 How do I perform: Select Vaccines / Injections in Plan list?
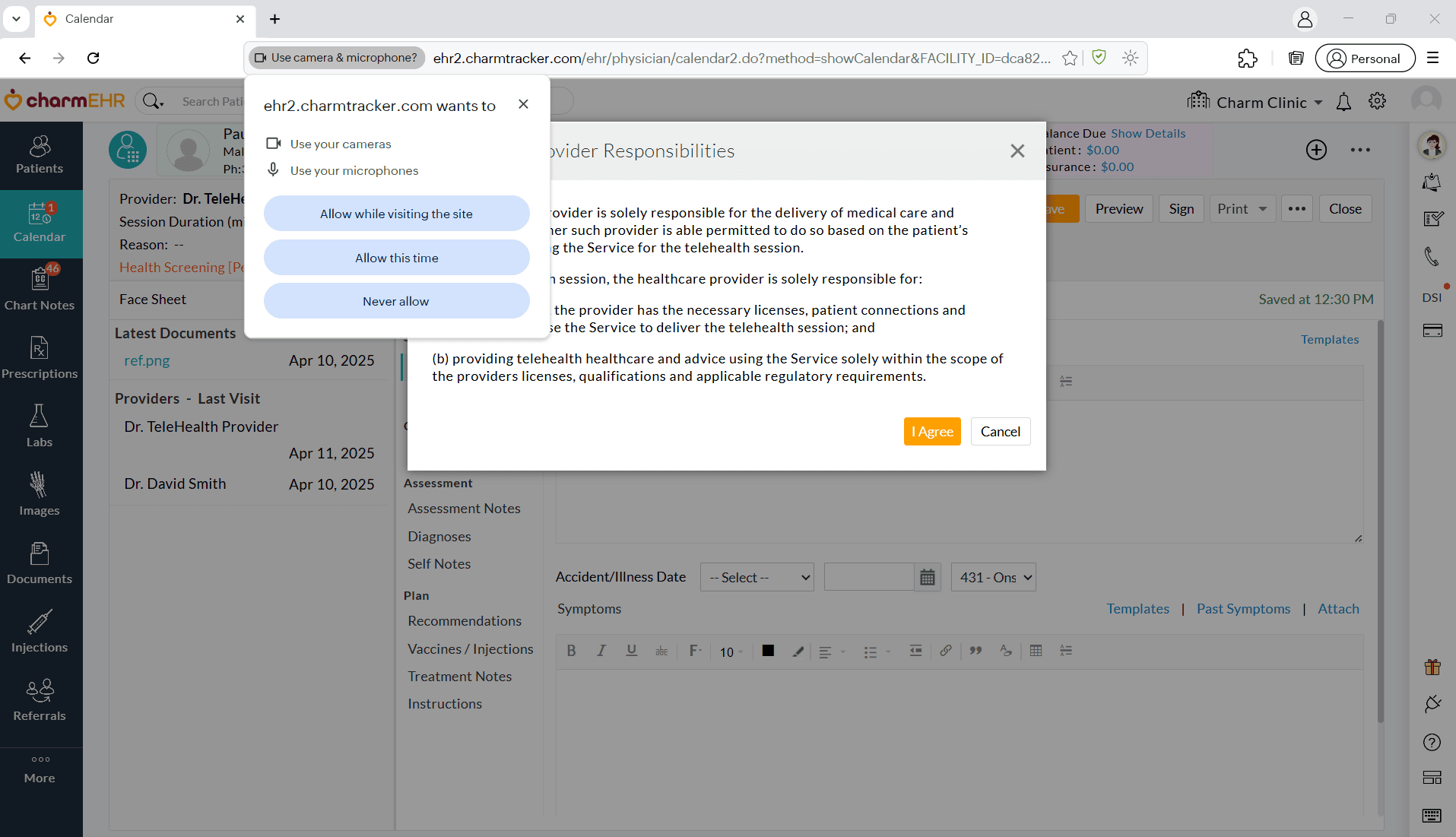pyautogui.click(x=470, y=649)
